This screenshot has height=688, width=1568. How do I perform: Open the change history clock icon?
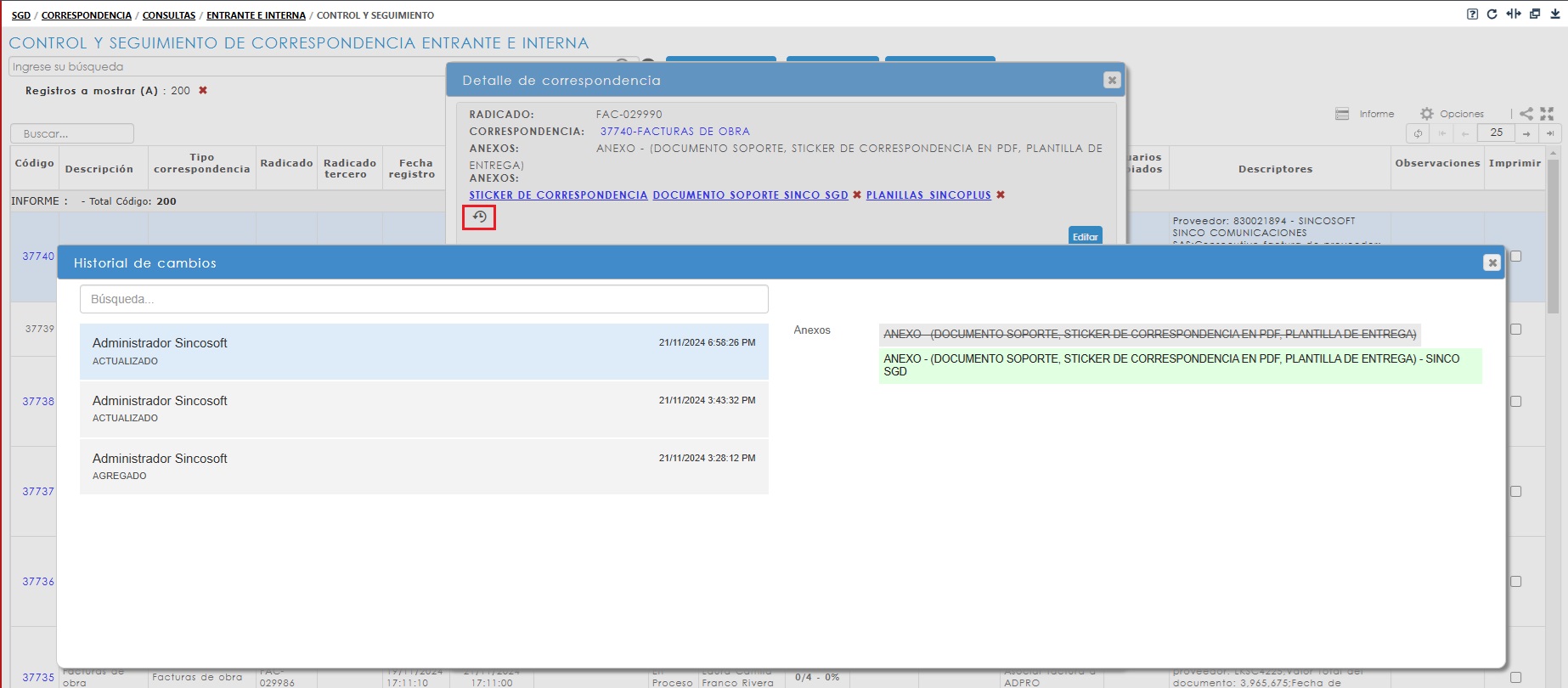click(x=479, y=217)
